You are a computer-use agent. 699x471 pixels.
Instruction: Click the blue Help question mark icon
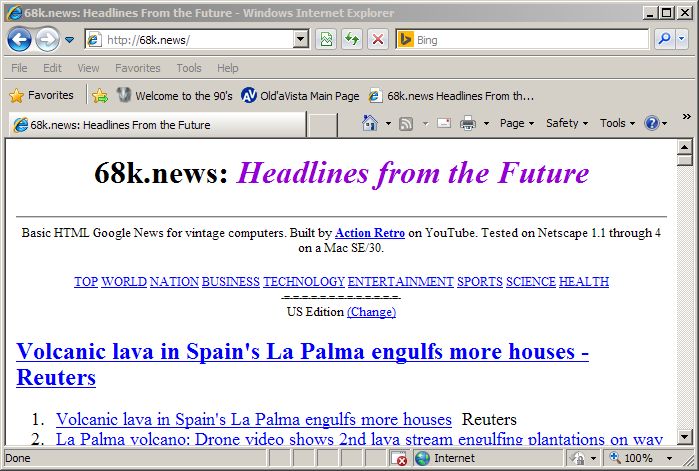pos(652,123)
